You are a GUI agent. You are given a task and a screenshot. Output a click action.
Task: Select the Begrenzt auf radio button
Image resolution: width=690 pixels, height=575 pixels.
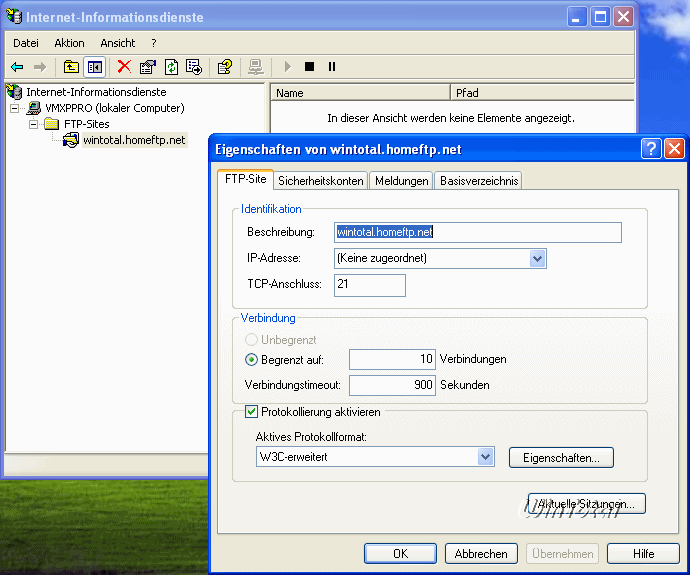click(251, 359)
